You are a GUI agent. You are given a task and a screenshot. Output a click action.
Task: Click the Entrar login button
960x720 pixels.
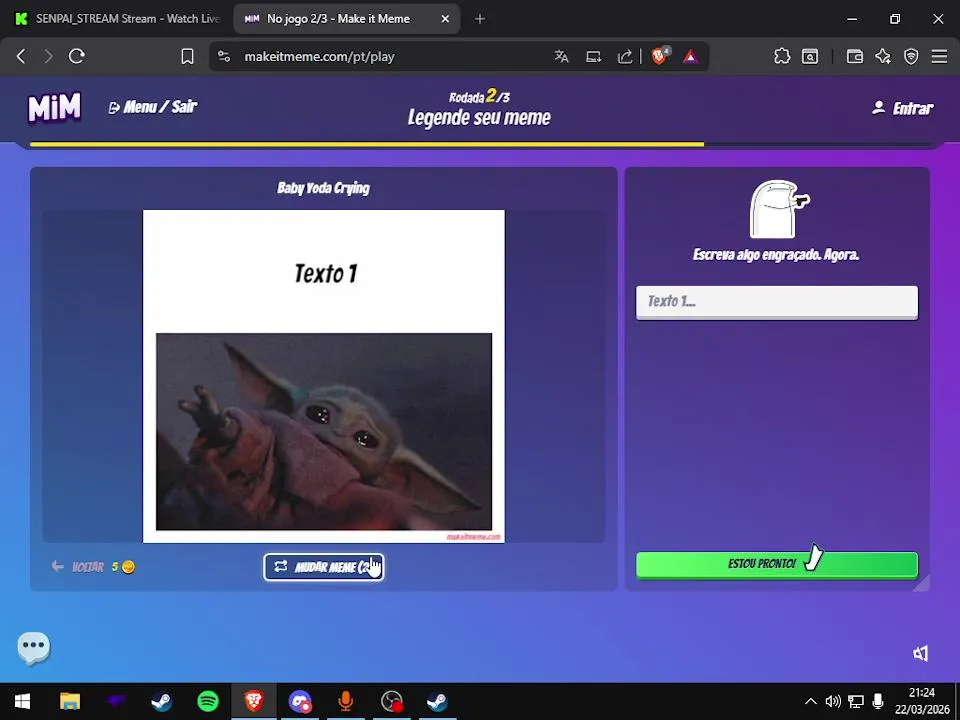[x=902, y=108]
